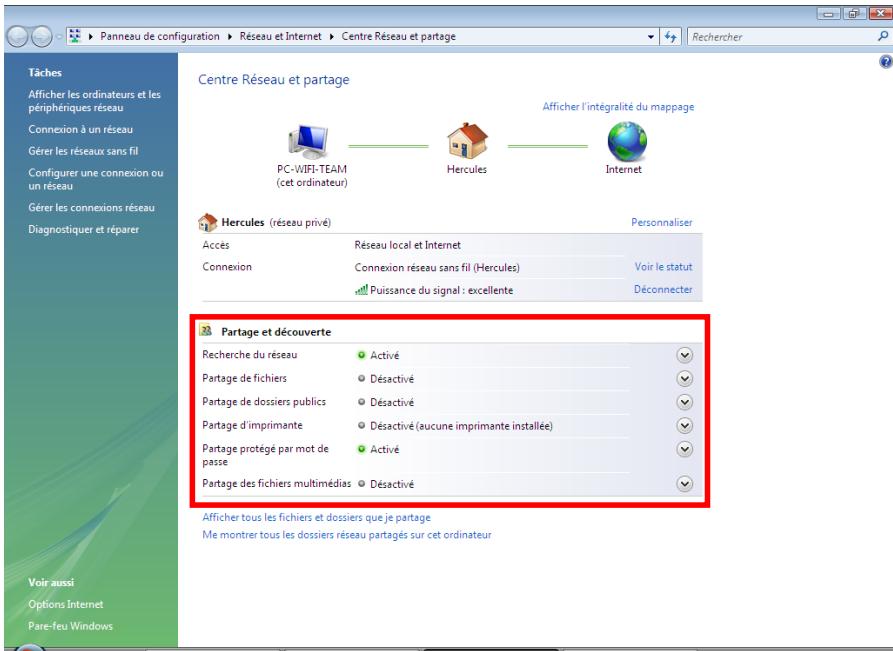The image size is (893, 651).
Task: Click Réseau local et Internet text
Action: click(407, 245)
